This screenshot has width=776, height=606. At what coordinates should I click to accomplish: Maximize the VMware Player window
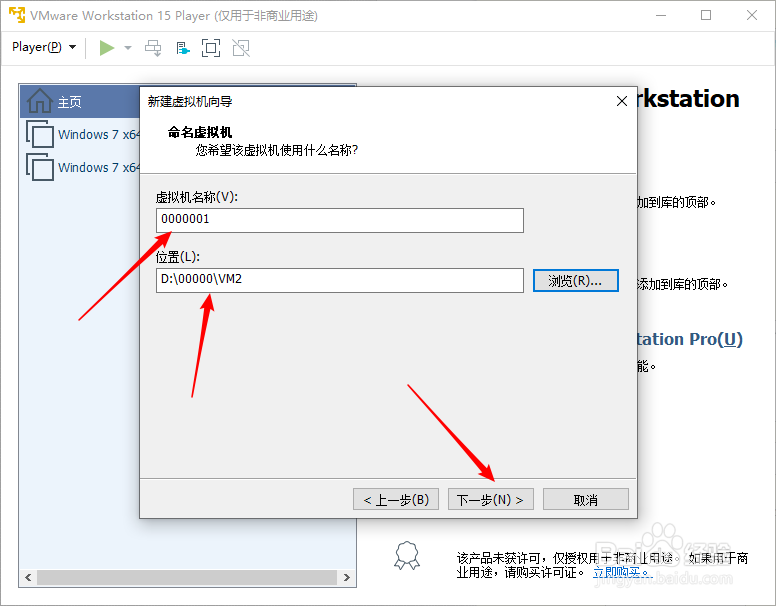click(706, 15)
